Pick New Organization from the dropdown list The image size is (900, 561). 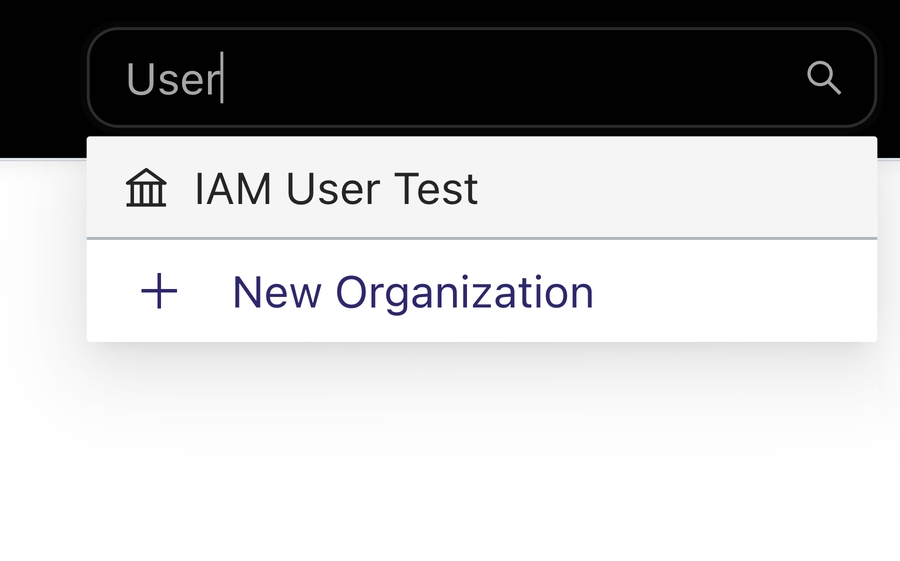(x=412, y=292)
